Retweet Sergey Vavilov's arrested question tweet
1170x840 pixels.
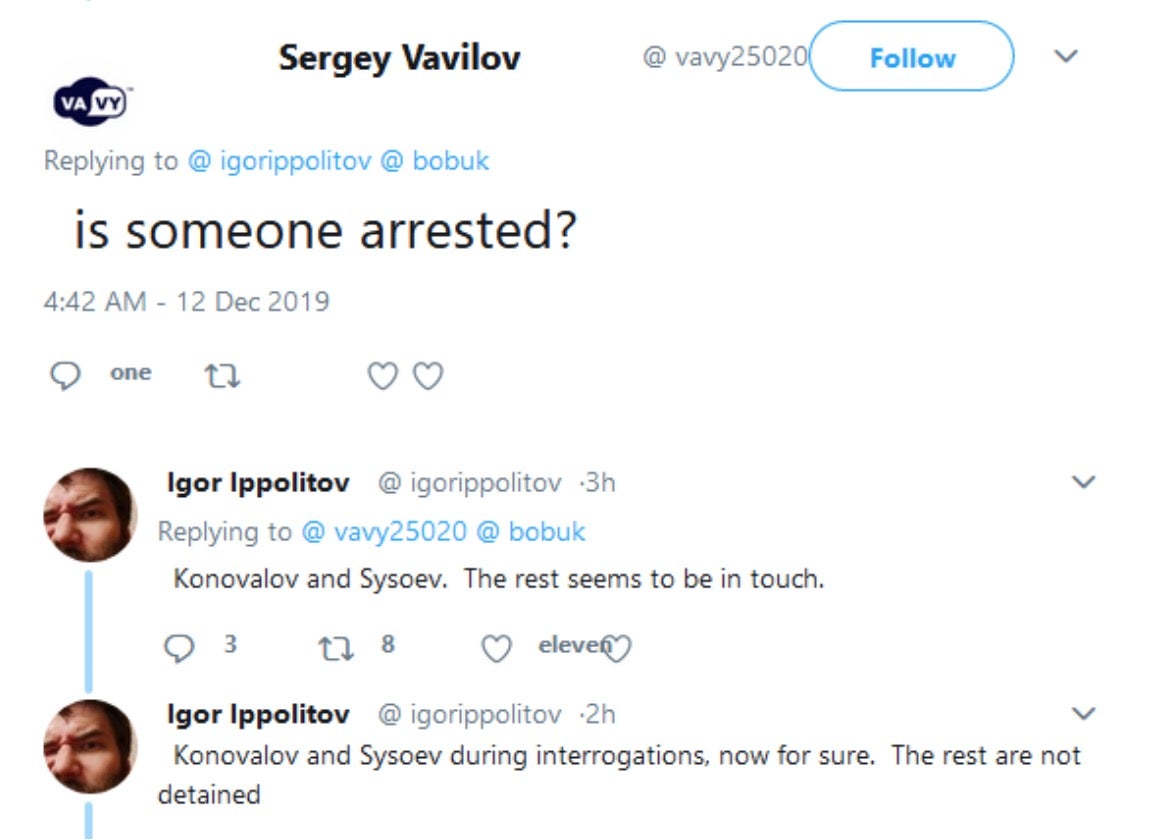(x=221, y=376)
